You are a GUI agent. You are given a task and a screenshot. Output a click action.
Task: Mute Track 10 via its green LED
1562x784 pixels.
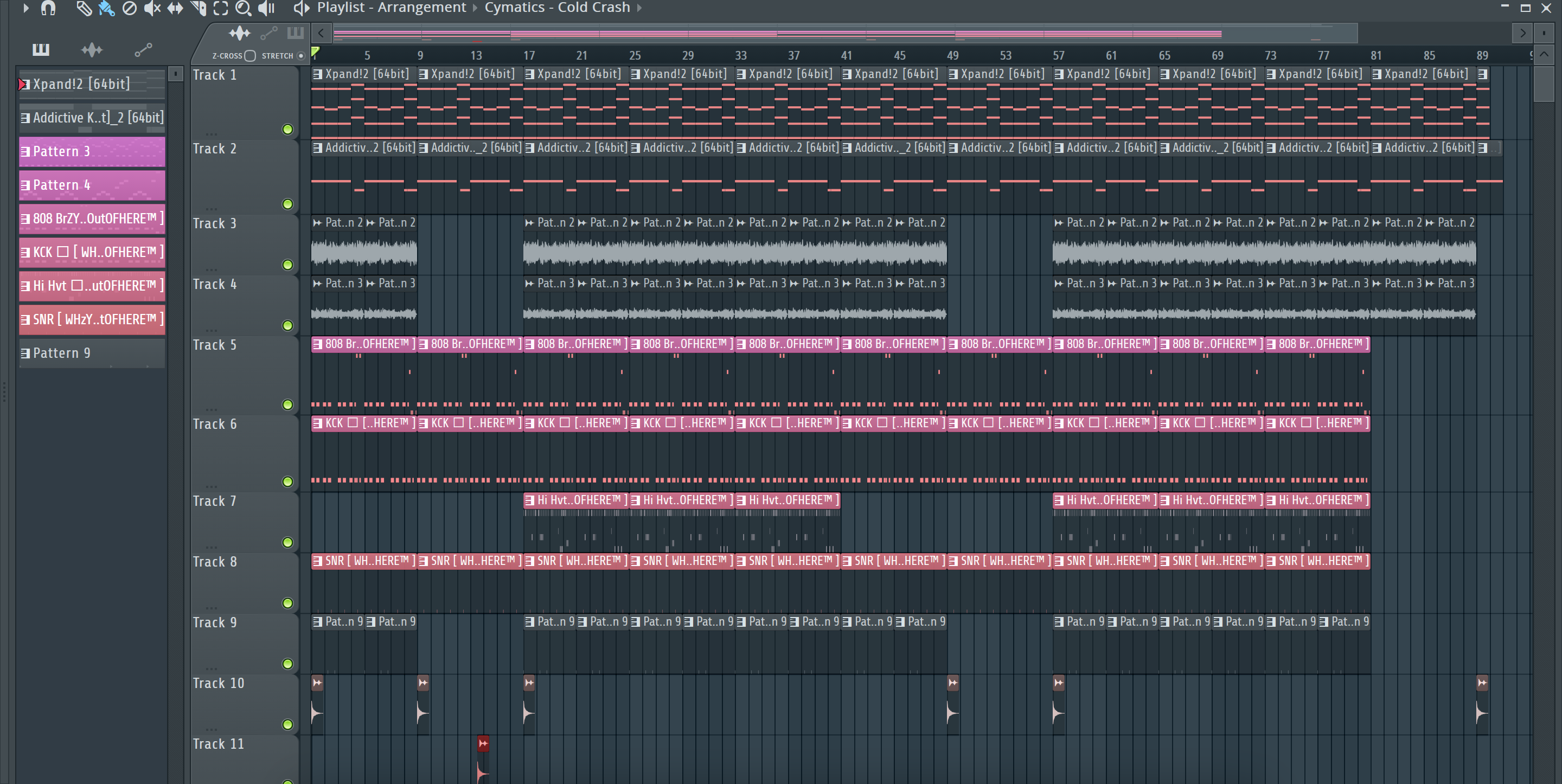287,724
